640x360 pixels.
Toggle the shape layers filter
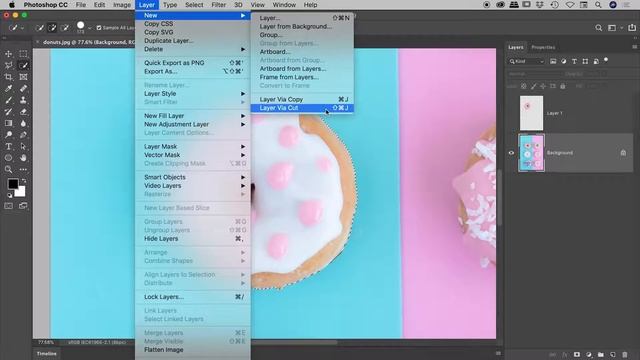(585, 61)
